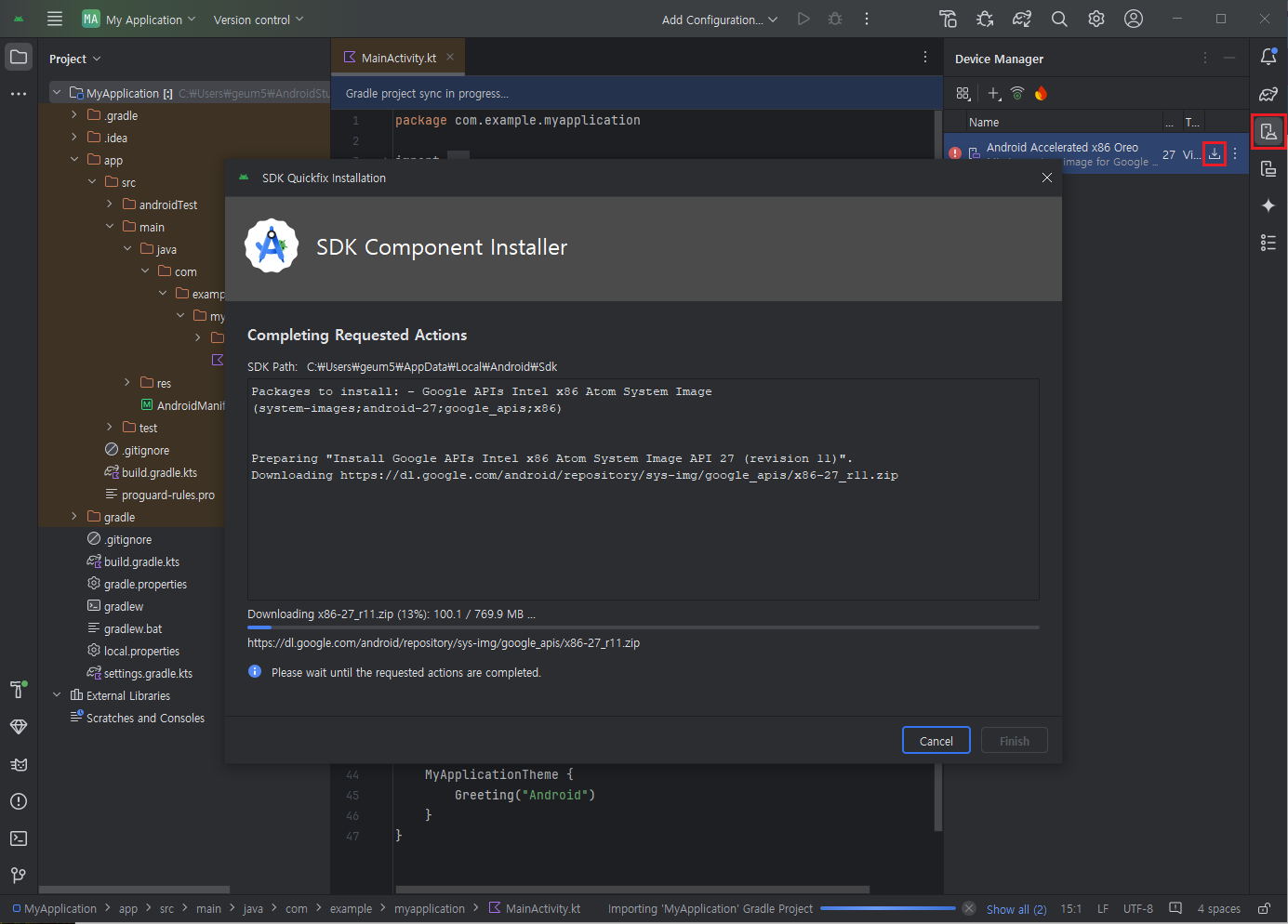Image resolution: width=1288 pixels, height=924 pixels.
Task: Open More tool windows ellipsis
Action: click(19, 94)
